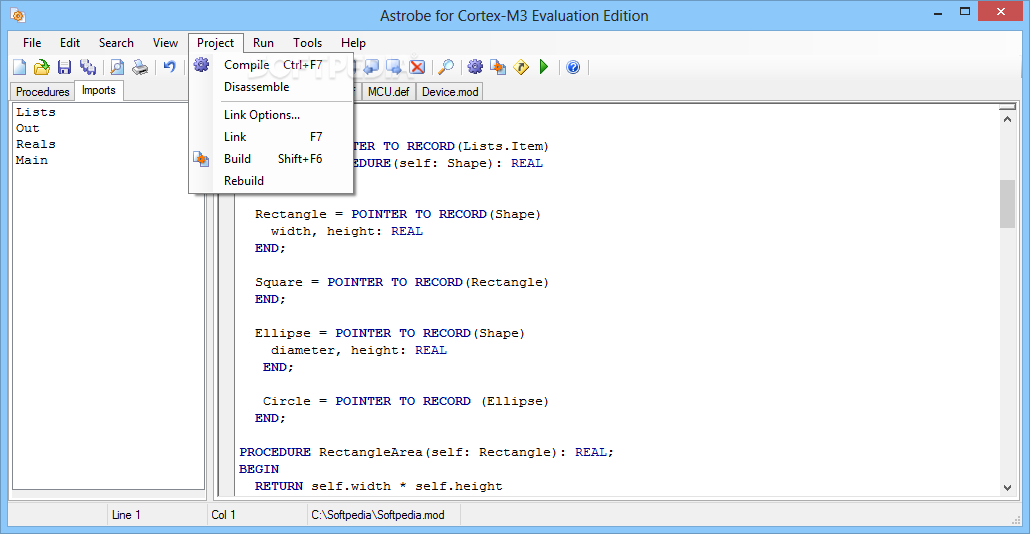Click the Astrobe application icon in title bar
Viewport: 1030px width, 534px height.
(18, 15)
